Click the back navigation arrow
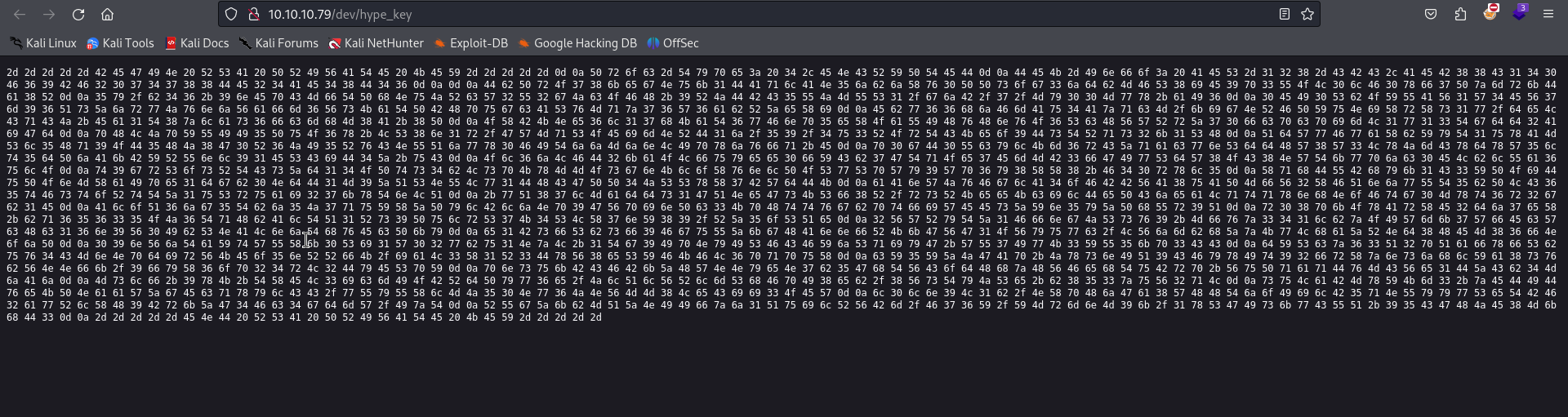 coord(20,15)
